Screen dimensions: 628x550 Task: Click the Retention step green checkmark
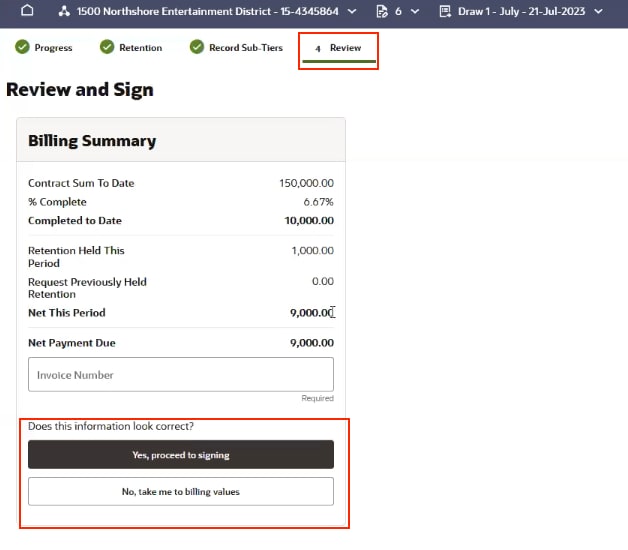(107, 47)
